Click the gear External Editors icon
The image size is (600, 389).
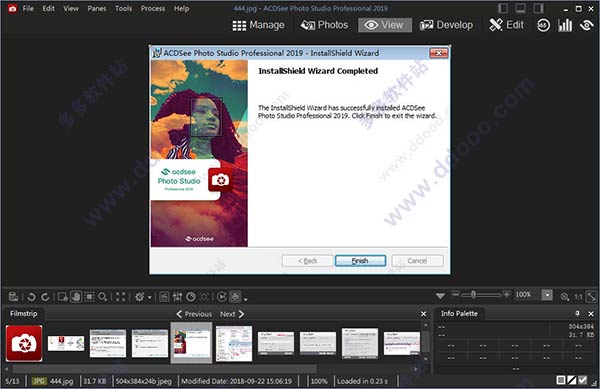(x=140, y=297)
